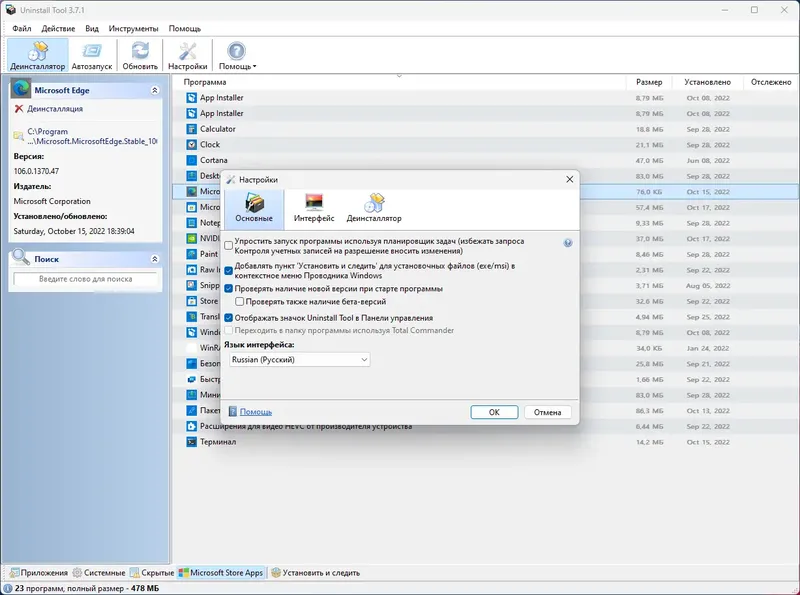
Task: Select the NVIDIA app icon in list
Action: (191, 238)
